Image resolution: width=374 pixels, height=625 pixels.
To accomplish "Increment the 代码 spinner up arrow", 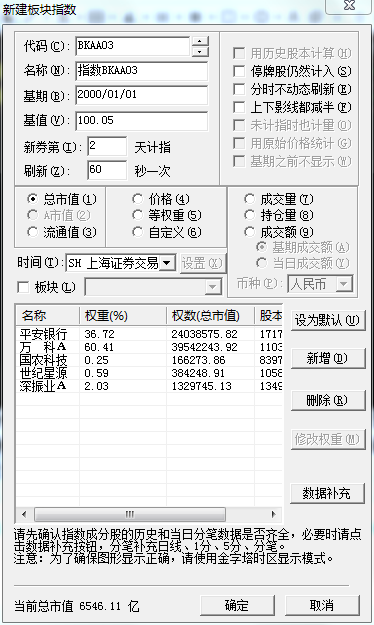I will pyautogui.click(x=200, y=41).
